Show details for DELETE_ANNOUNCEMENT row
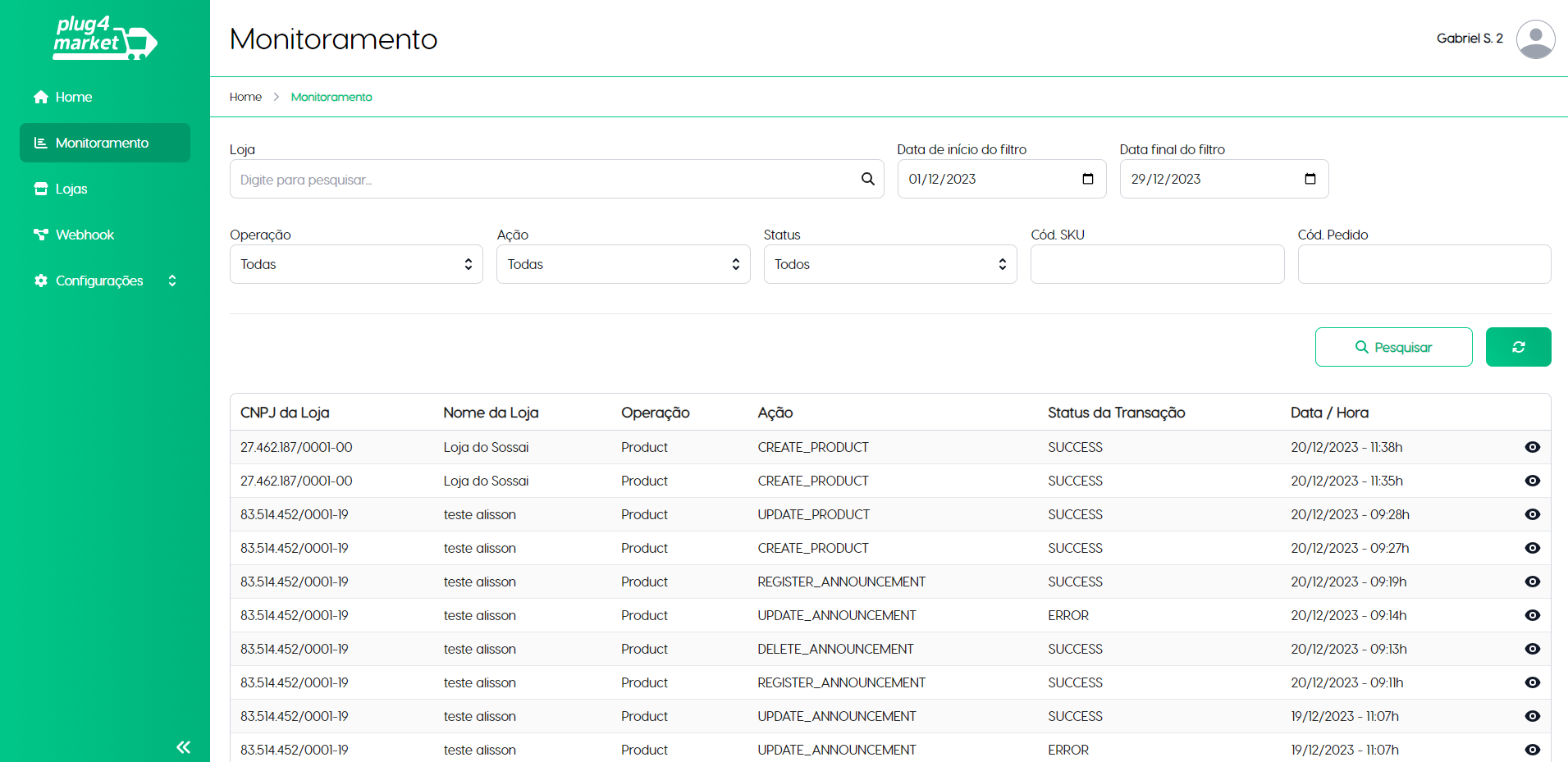This screenshot has width=1568, height=762. click(x=1532, y=649)
